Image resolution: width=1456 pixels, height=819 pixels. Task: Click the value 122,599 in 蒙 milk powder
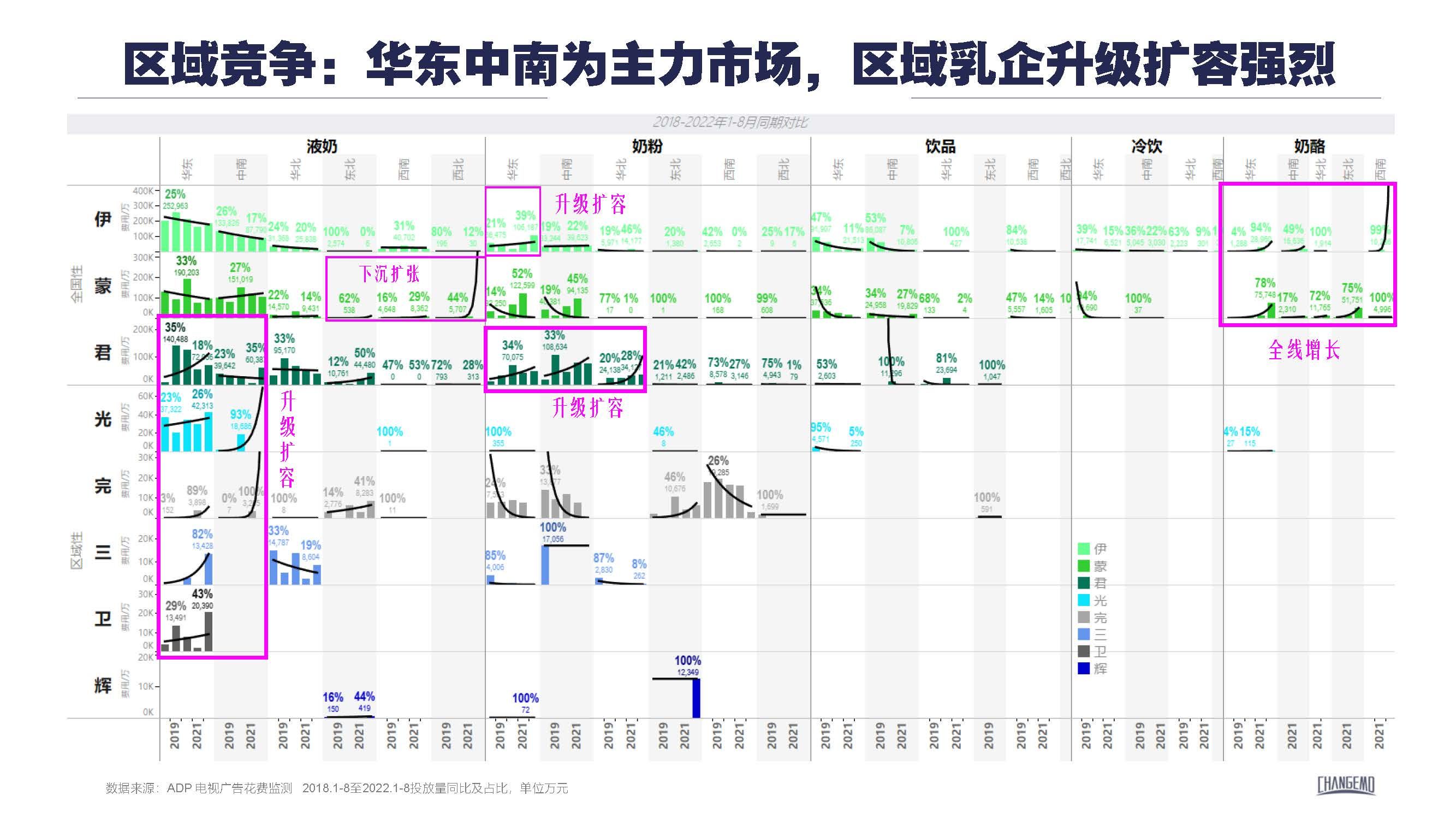(522, 286)
